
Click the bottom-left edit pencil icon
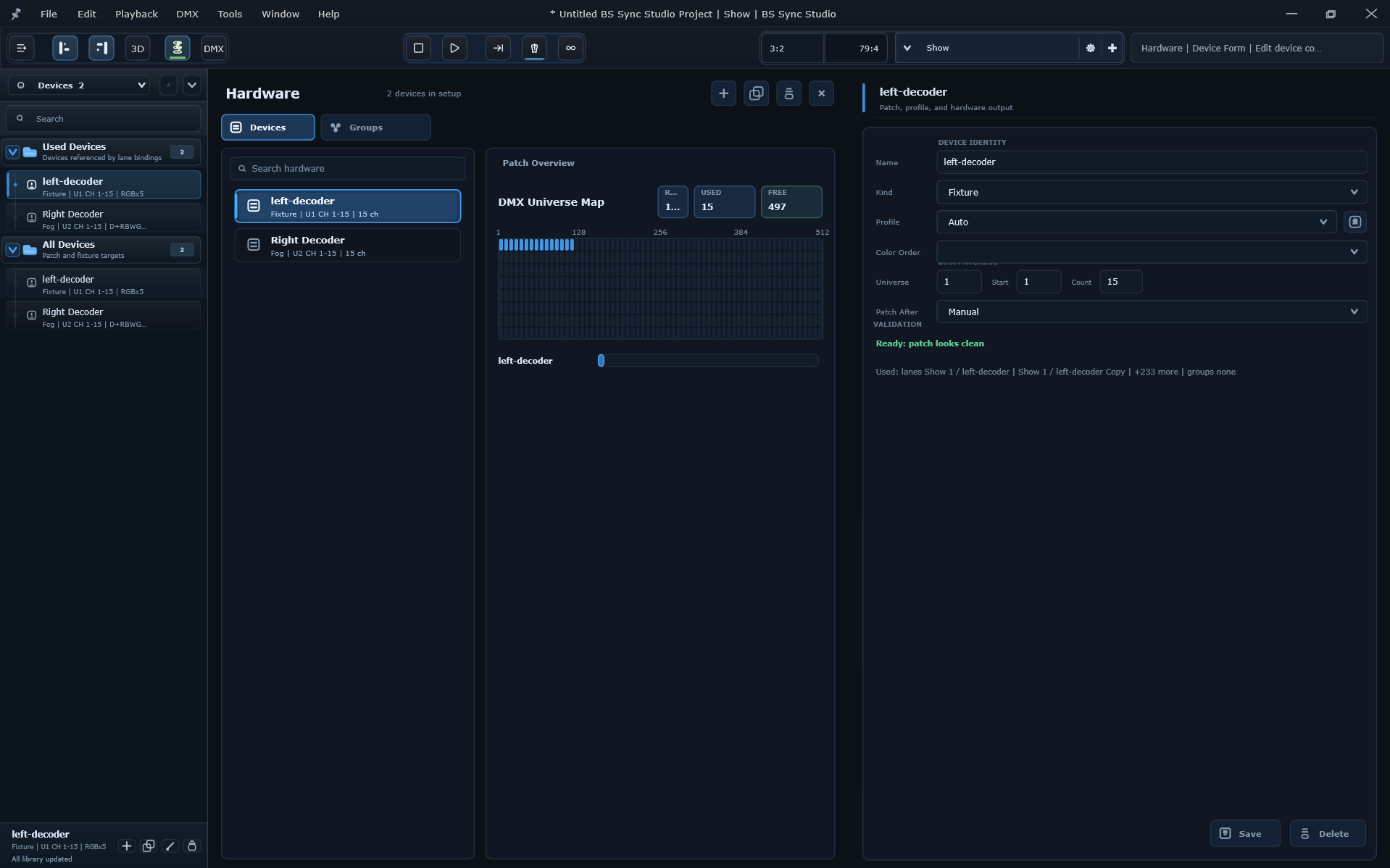[x=170, y=846]
